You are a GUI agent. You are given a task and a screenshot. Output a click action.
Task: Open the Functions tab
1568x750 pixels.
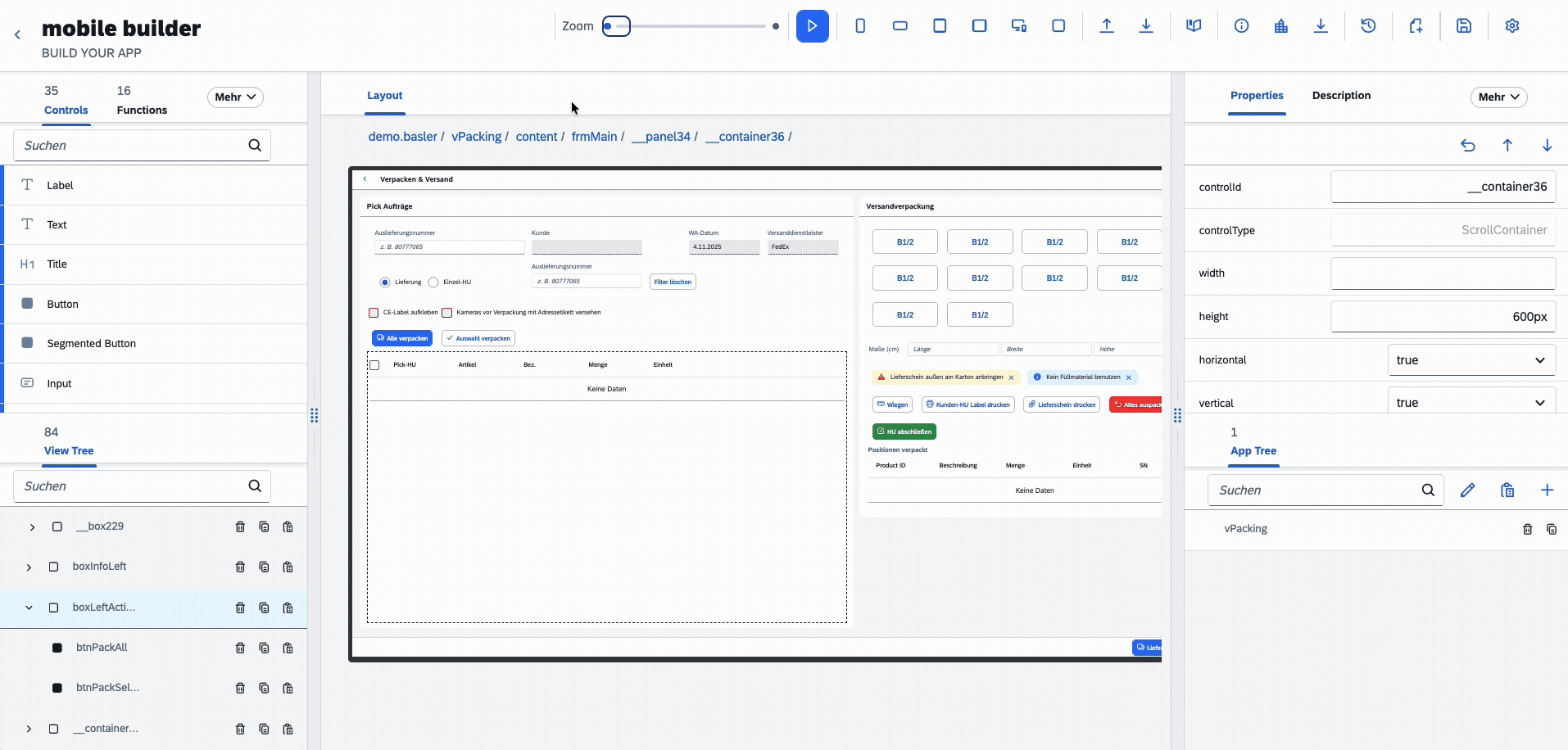(142, 101)
